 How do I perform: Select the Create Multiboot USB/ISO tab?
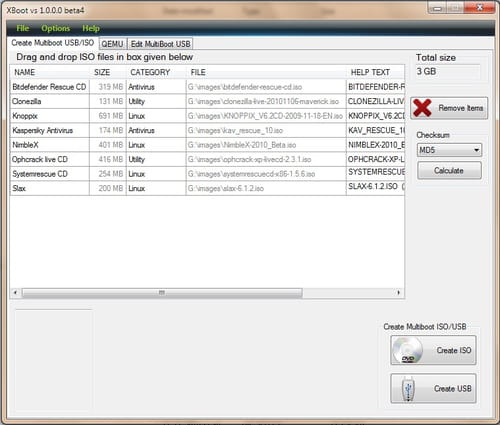53,43
